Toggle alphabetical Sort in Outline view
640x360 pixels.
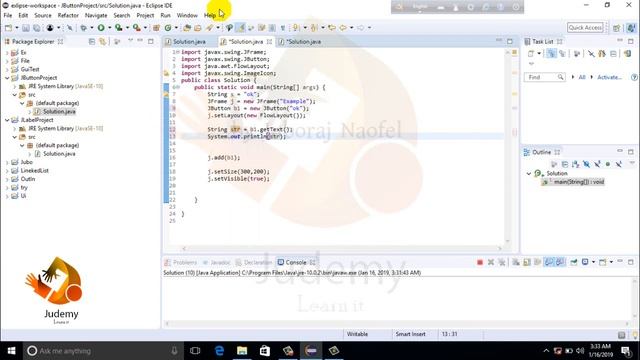click(576, 164)
